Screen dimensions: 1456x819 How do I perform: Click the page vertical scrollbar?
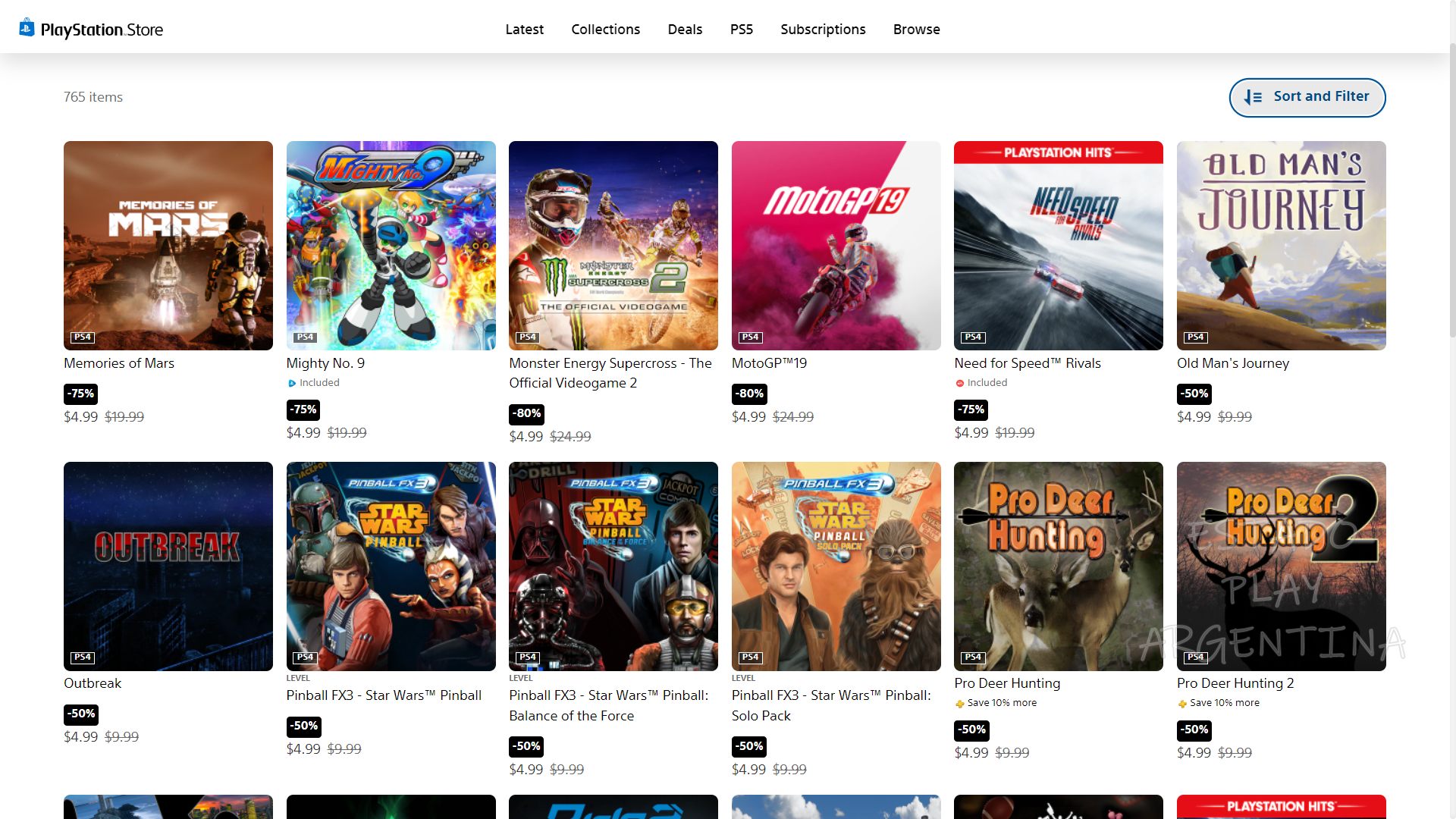coord(1451,190)
